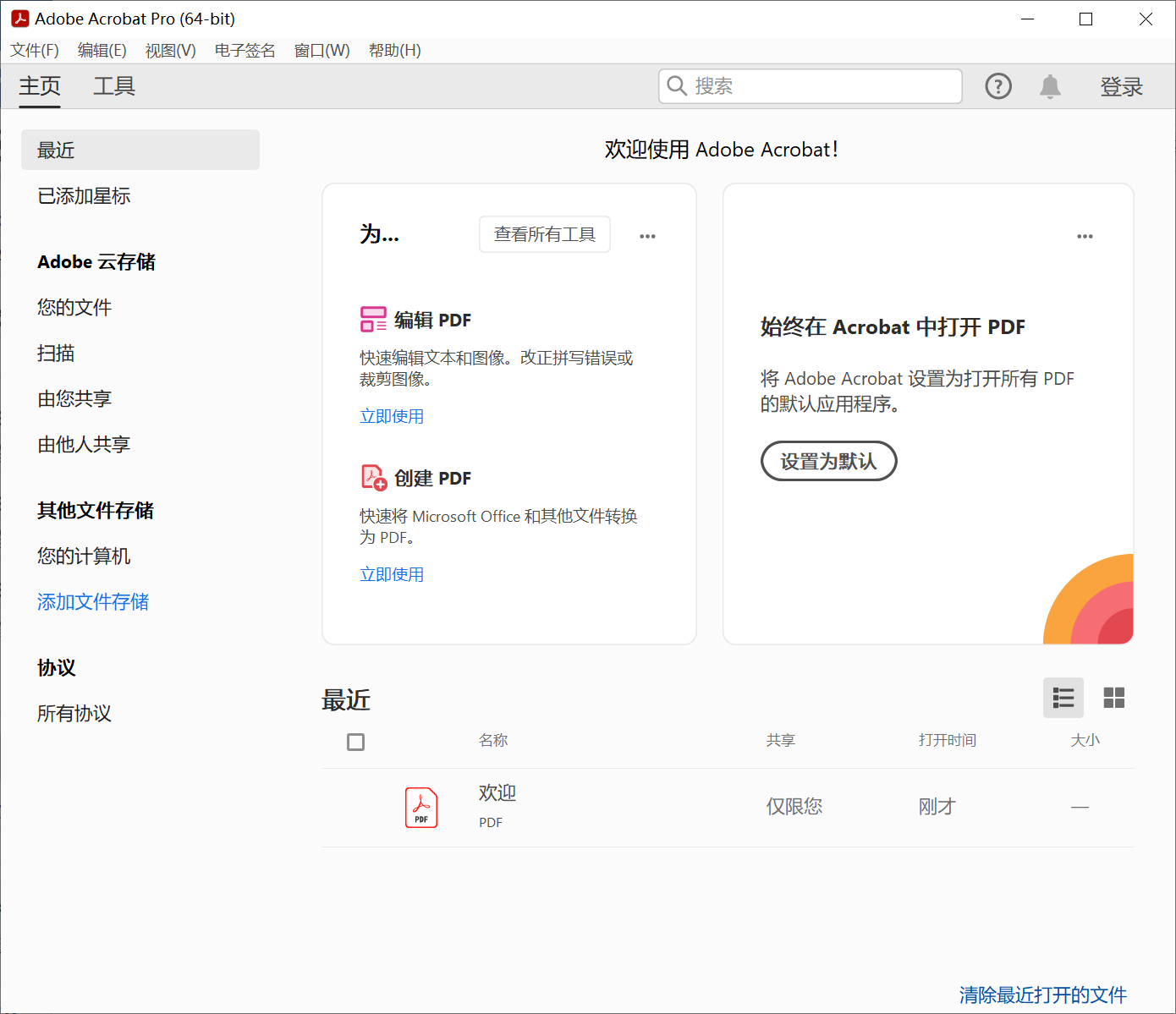
Task: Open more options in the tools card
Action: coord(647,236)
